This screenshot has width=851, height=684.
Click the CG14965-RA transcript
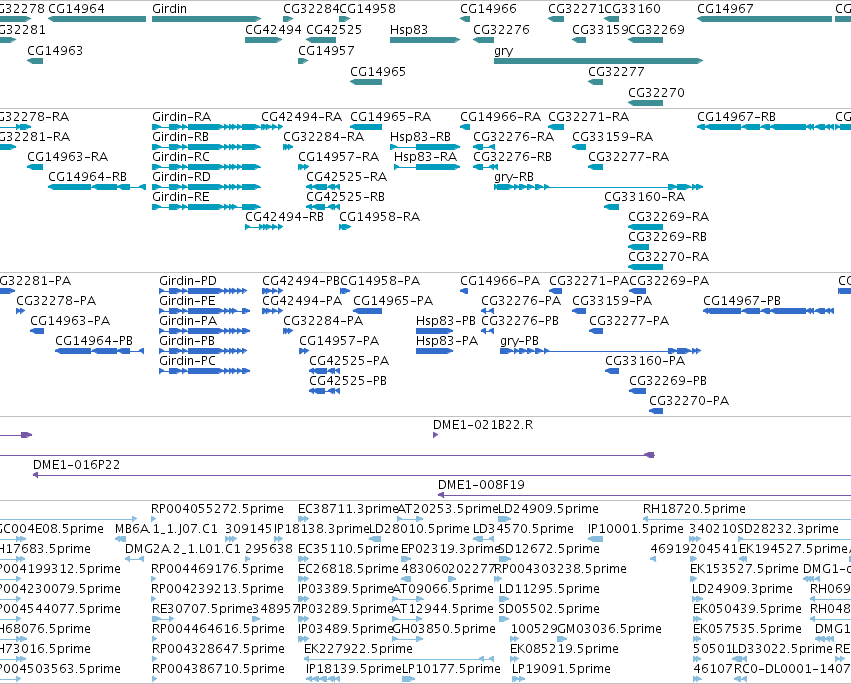pyautogui.click(x=366, y=126)
